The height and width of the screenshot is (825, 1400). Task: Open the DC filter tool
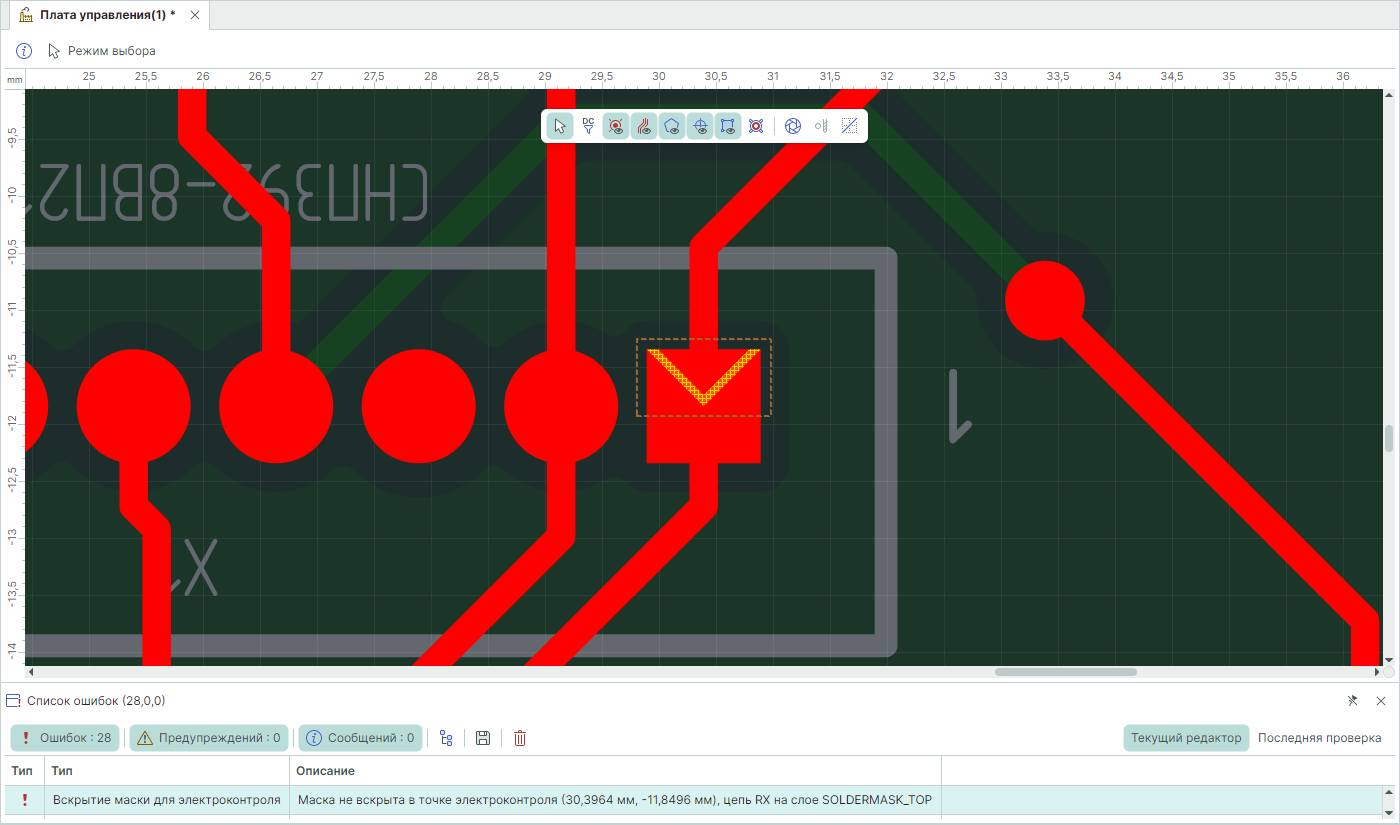point(588,126)
